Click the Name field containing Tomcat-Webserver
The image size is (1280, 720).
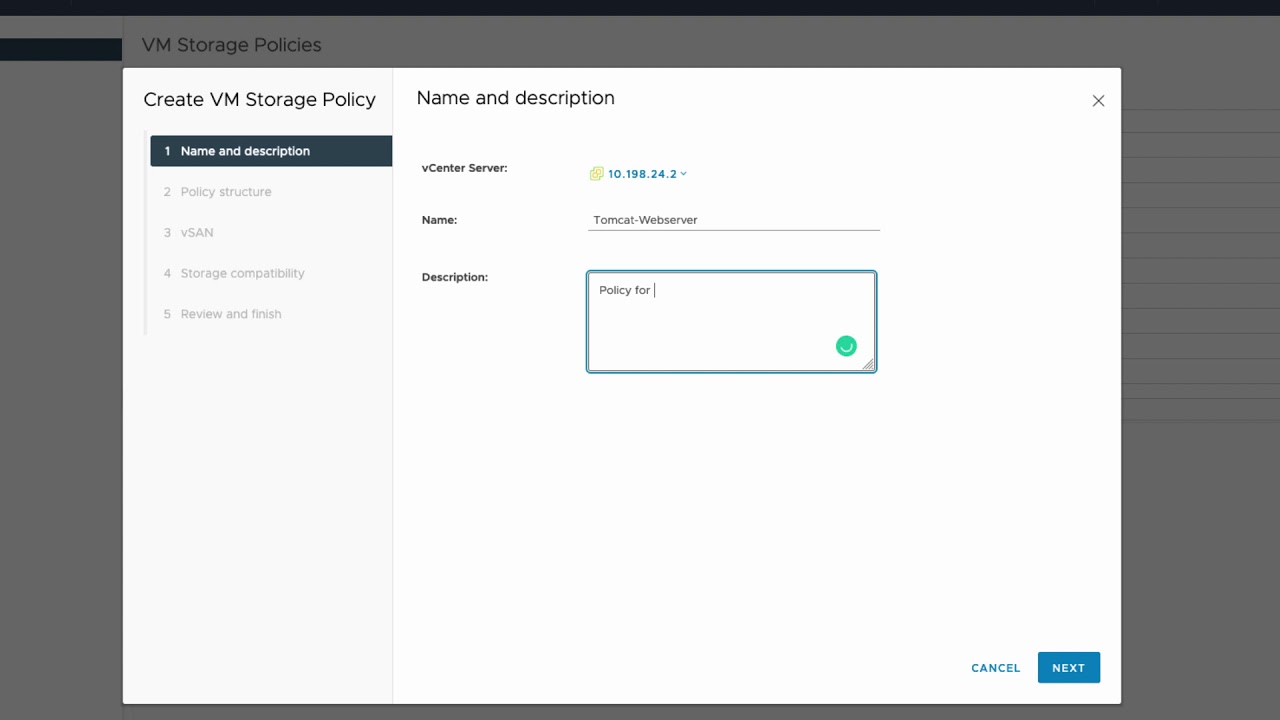point(734,220)
